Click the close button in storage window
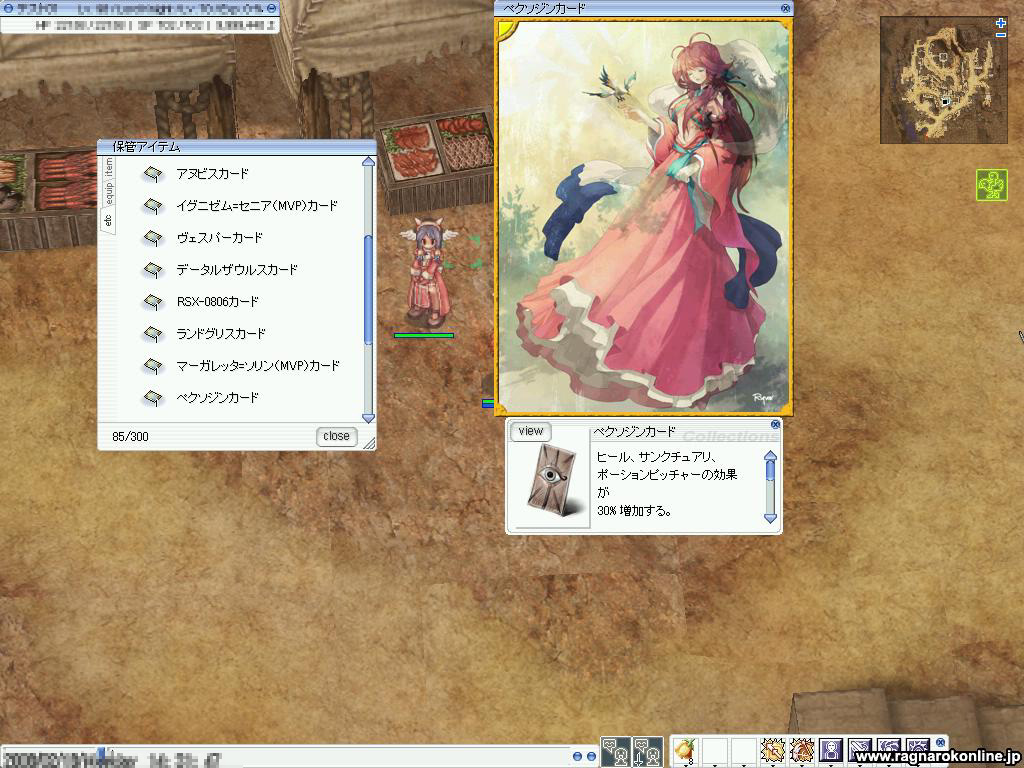 (336, 436)
